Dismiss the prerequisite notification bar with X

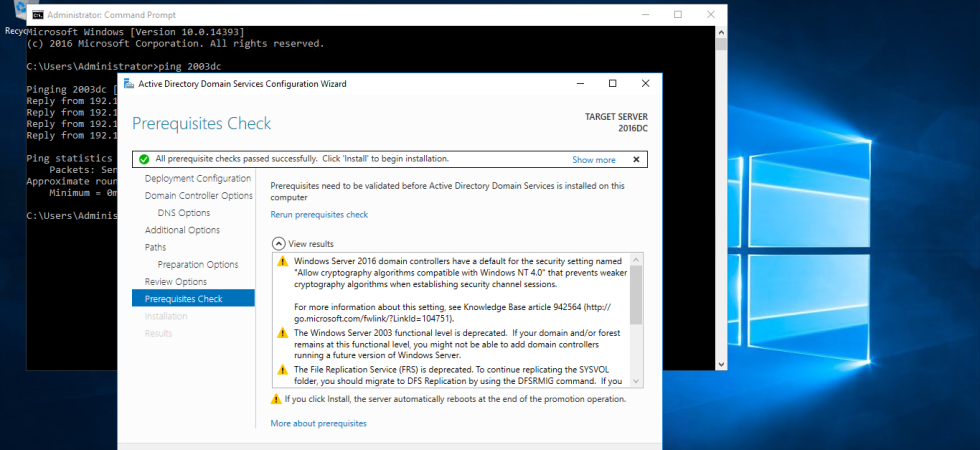pyautogui.click(x=636, y=159)
